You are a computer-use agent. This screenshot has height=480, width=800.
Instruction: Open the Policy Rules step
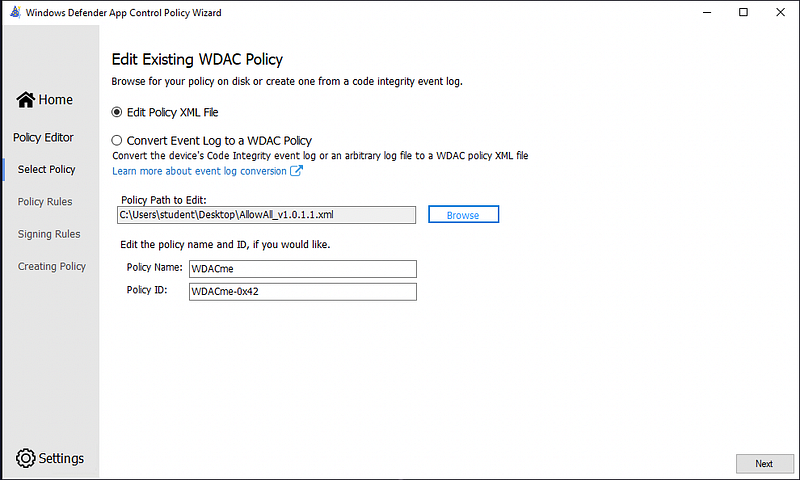45,202
